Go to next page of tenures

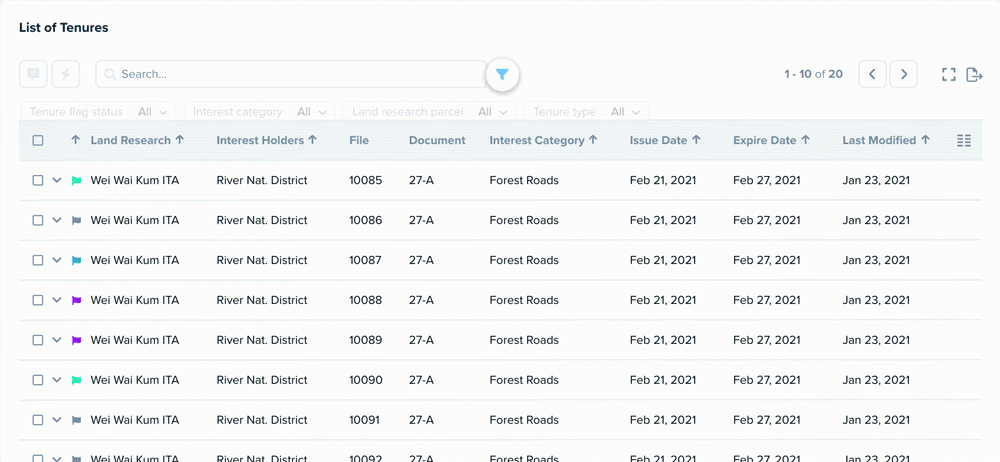click(904, 74)
